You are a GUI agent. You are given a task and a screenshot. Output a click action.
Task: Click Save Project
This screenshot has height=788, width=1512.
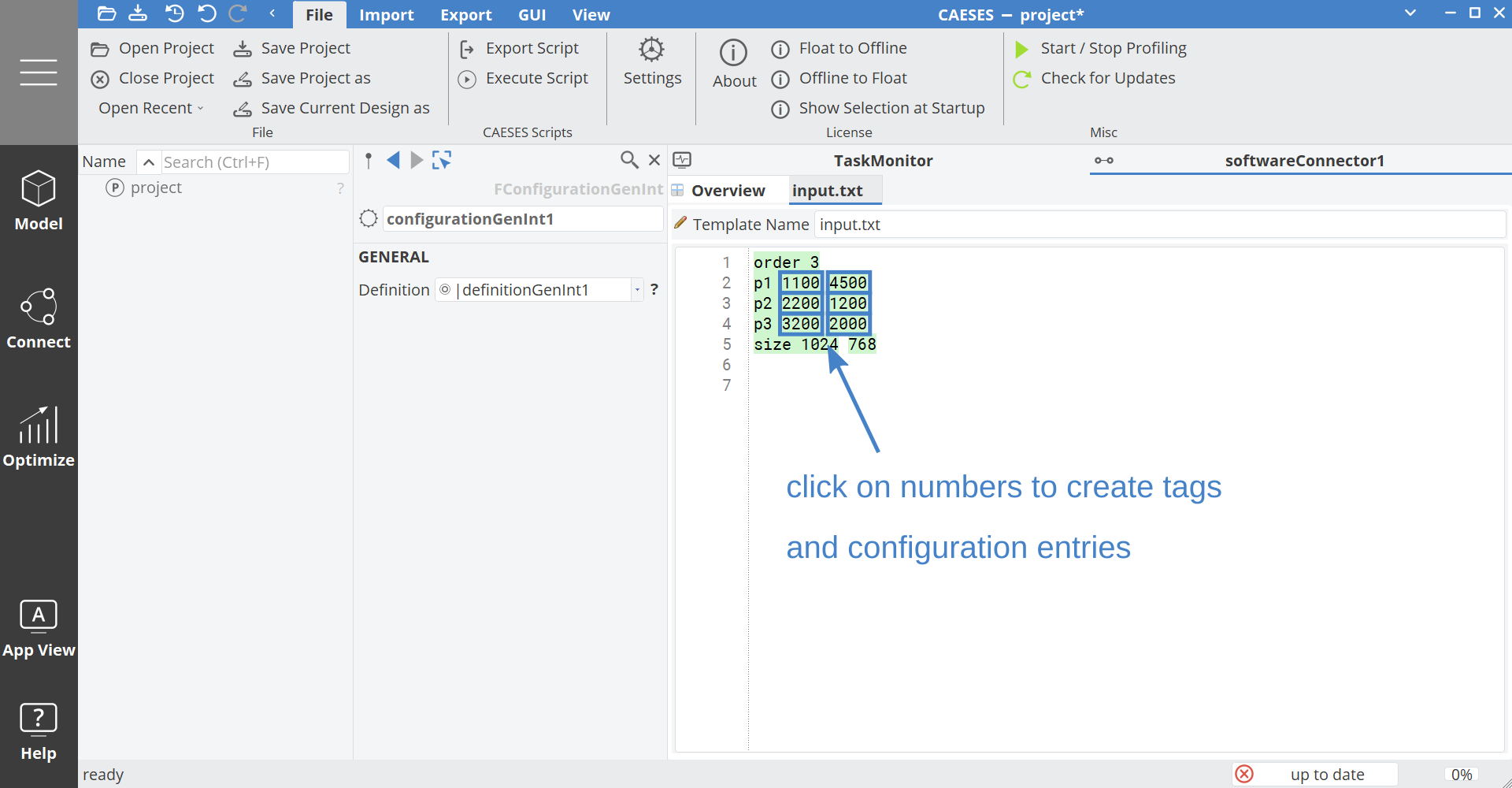point(292,49)
